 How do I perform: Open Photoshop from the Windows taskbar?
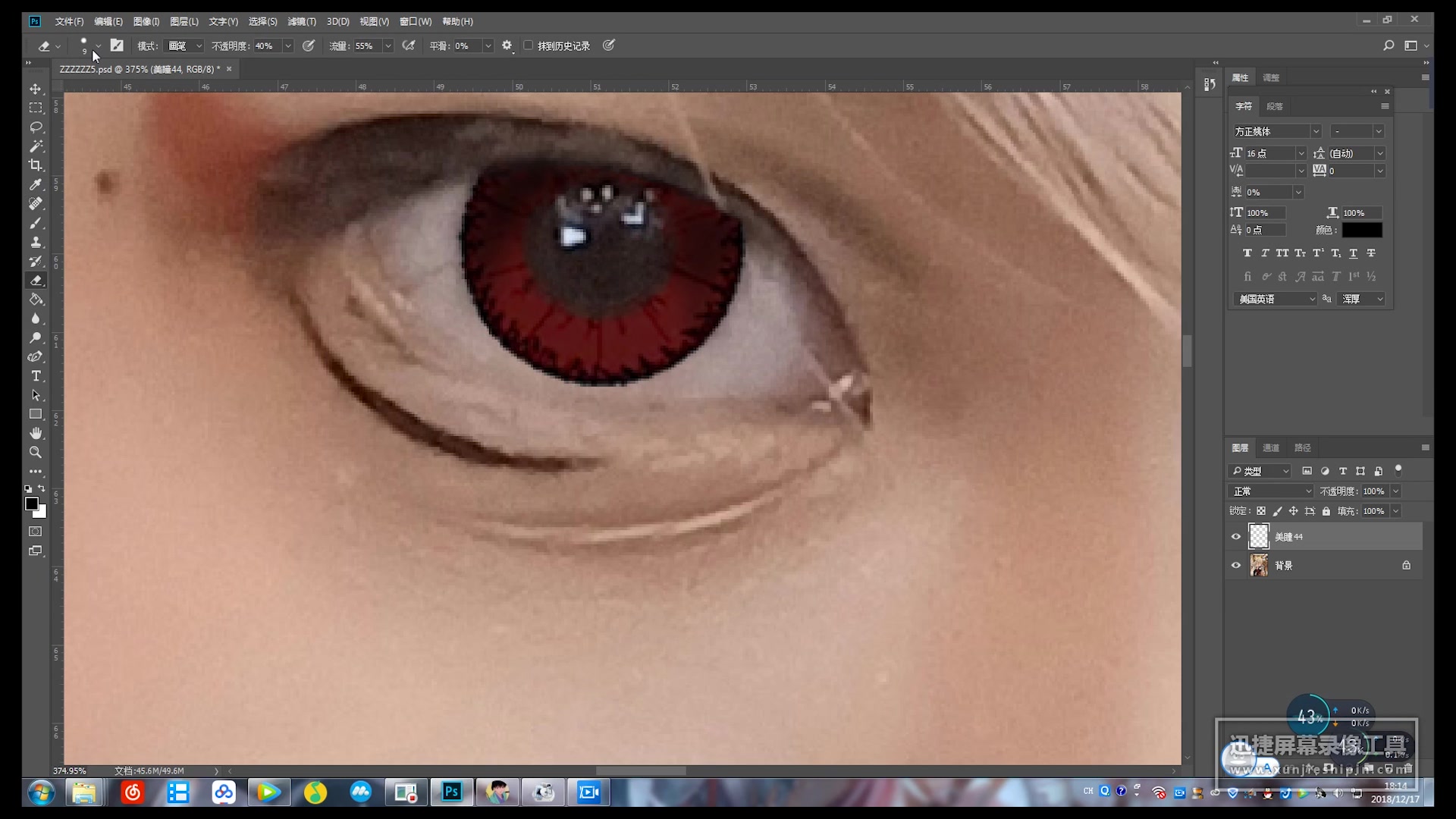pos(452,792)
